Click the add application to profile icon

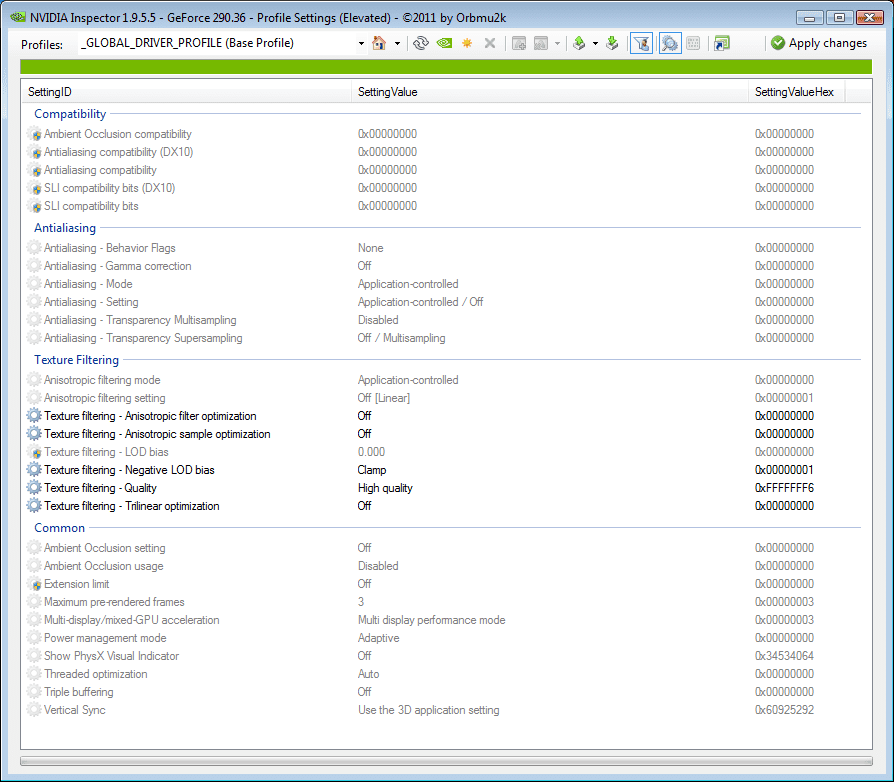pyautogui.click(x=519, y=43)
